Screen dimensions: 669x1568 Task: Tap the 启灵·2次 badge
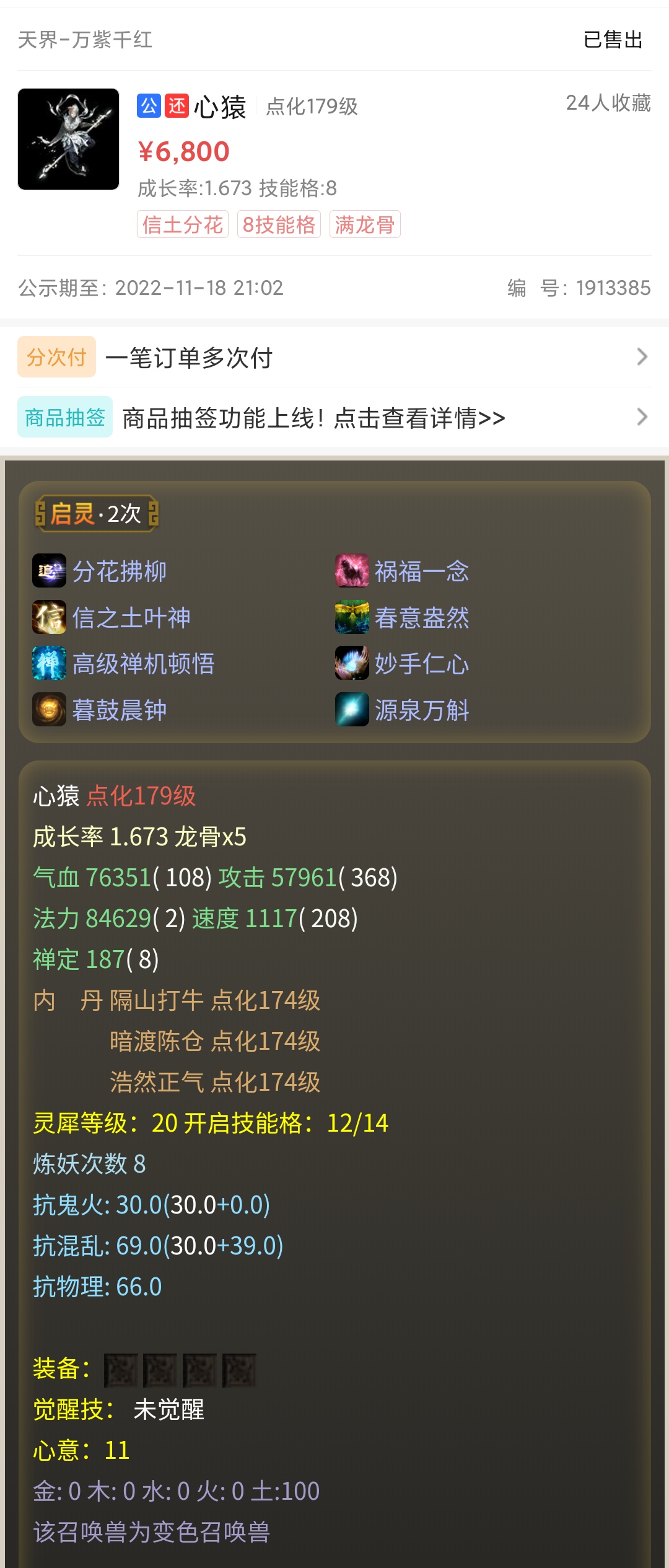[x=97, y=513]
